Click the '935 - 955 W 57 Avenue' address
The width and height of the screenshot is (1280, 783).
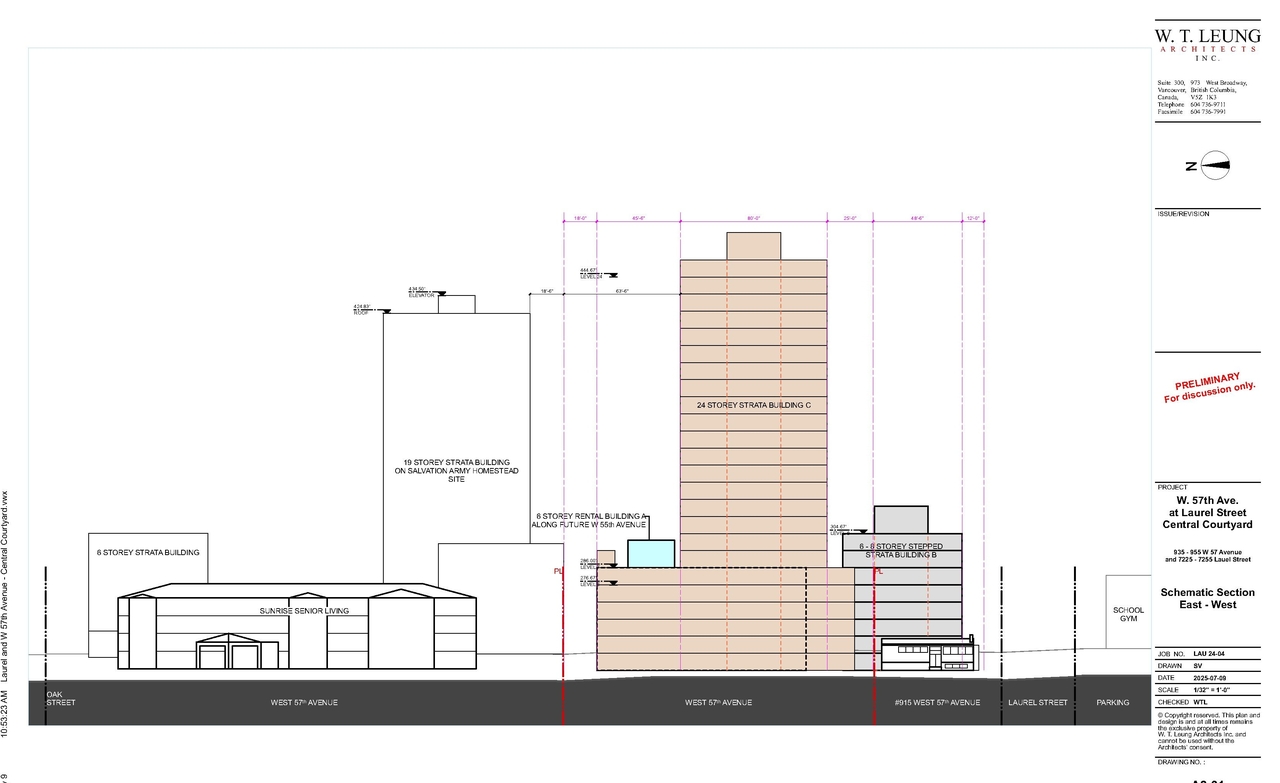pos(1207,553)
